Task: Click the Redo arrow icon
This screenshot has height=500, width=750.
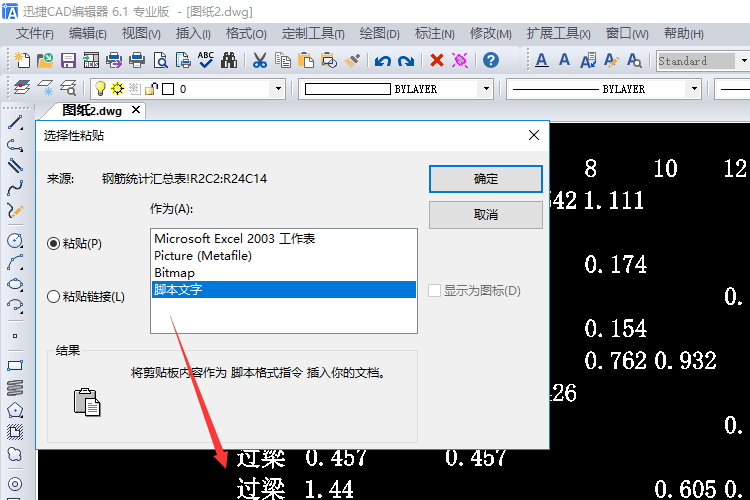Action: click(406, 61)
